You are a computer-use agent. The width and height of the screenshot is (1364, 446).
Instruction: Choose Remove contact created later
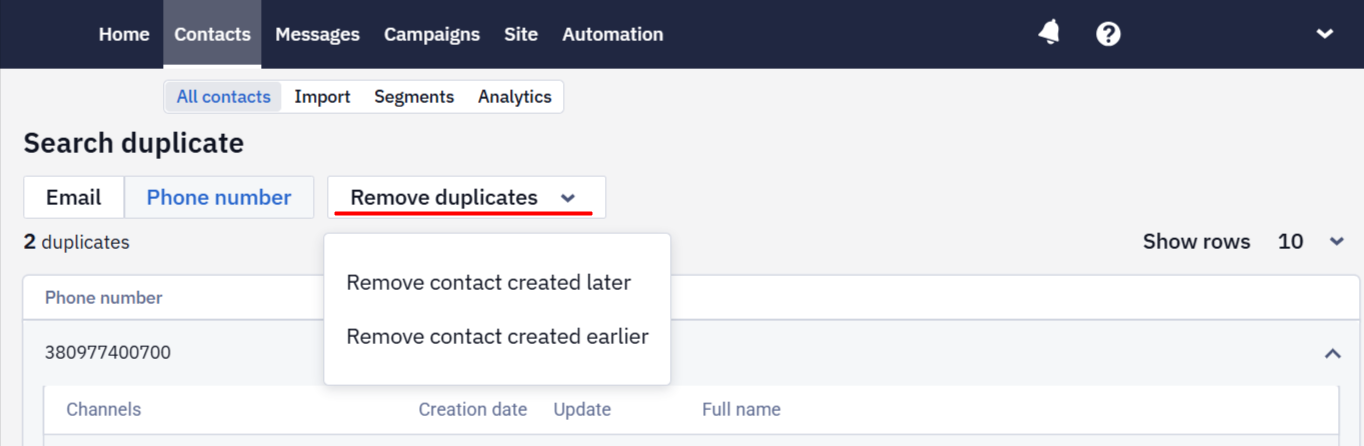click(489, 283)
